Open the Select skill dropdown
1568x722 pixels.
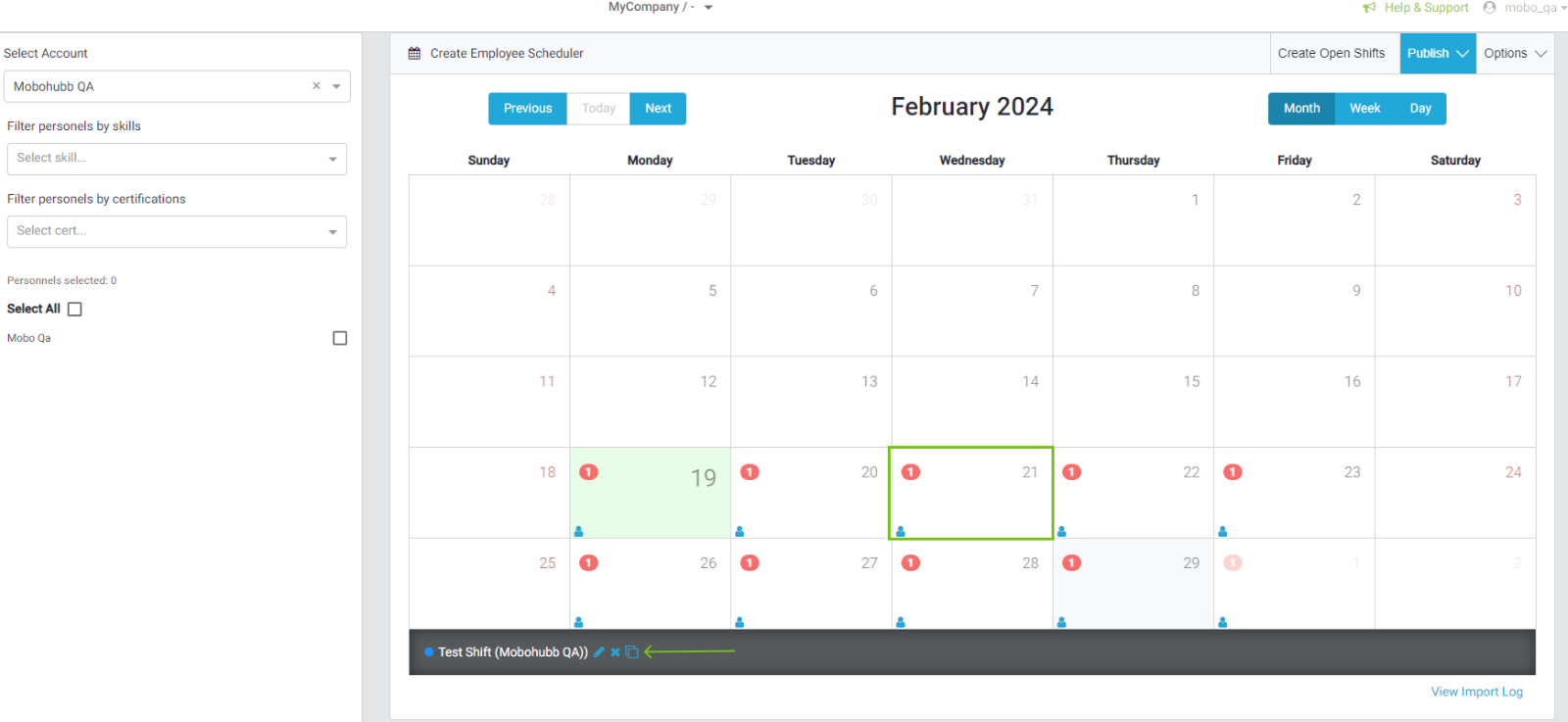pyautogui.click(x=176, y=159)
